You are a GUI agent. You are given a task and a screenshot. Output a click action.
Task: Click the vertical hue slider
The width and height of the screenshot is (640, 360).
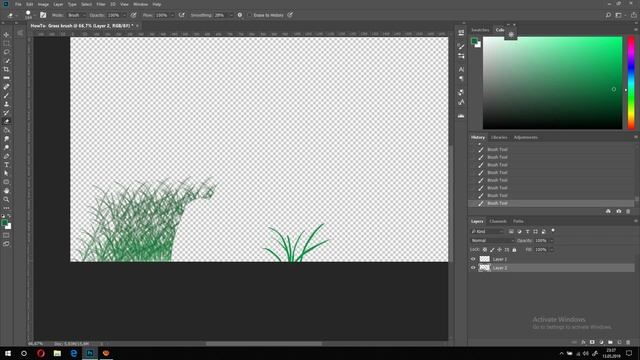pos(631,83)
